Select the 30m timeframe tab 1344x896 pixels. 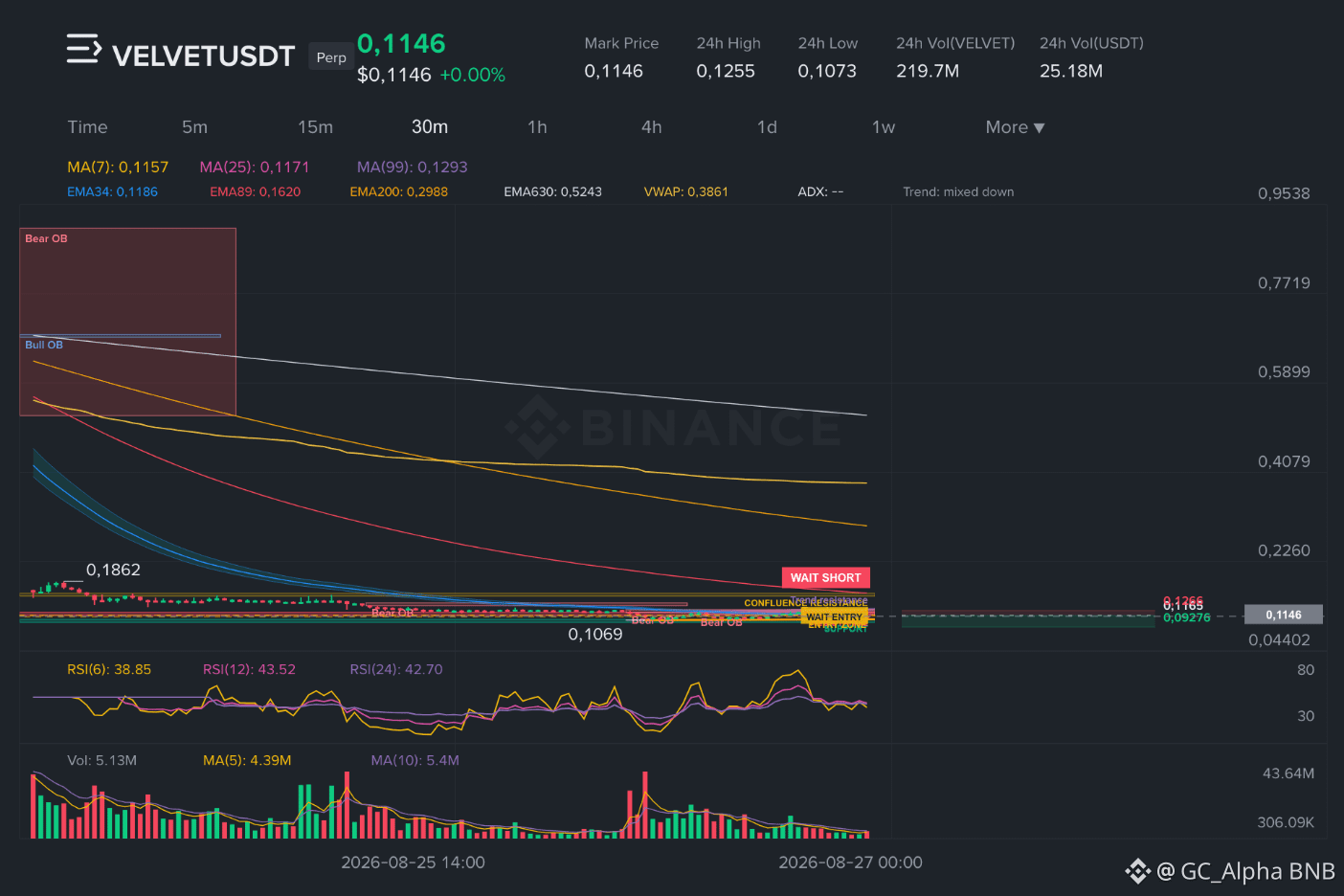coord(430,127)
